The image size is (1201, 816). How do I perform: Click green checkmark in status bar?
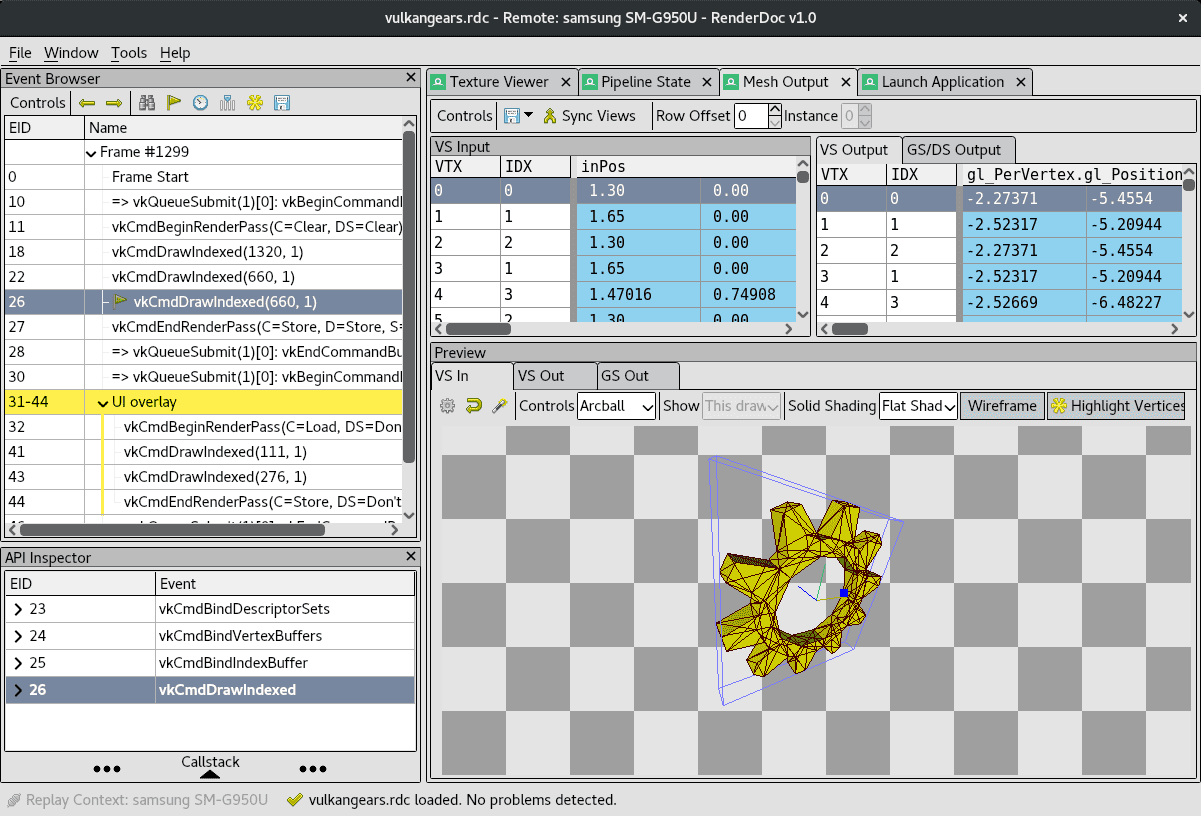click(x=295, y=800)
